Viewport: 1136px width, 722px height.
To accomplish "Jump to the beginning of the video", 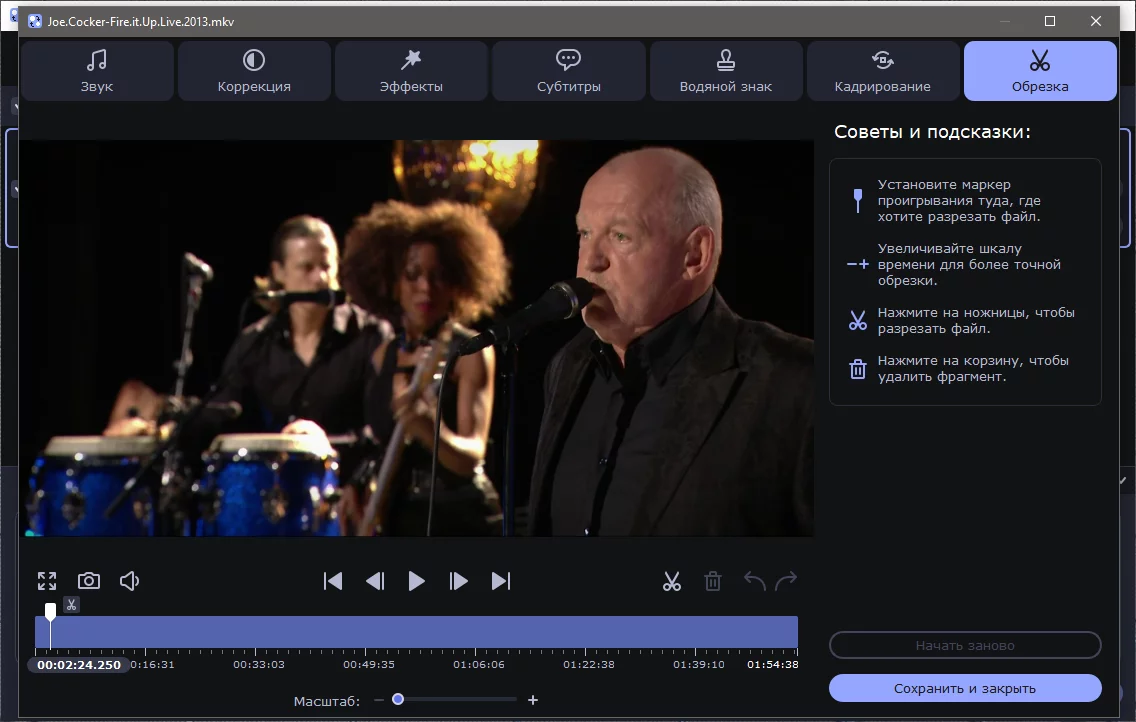I will tap(333, 581).
